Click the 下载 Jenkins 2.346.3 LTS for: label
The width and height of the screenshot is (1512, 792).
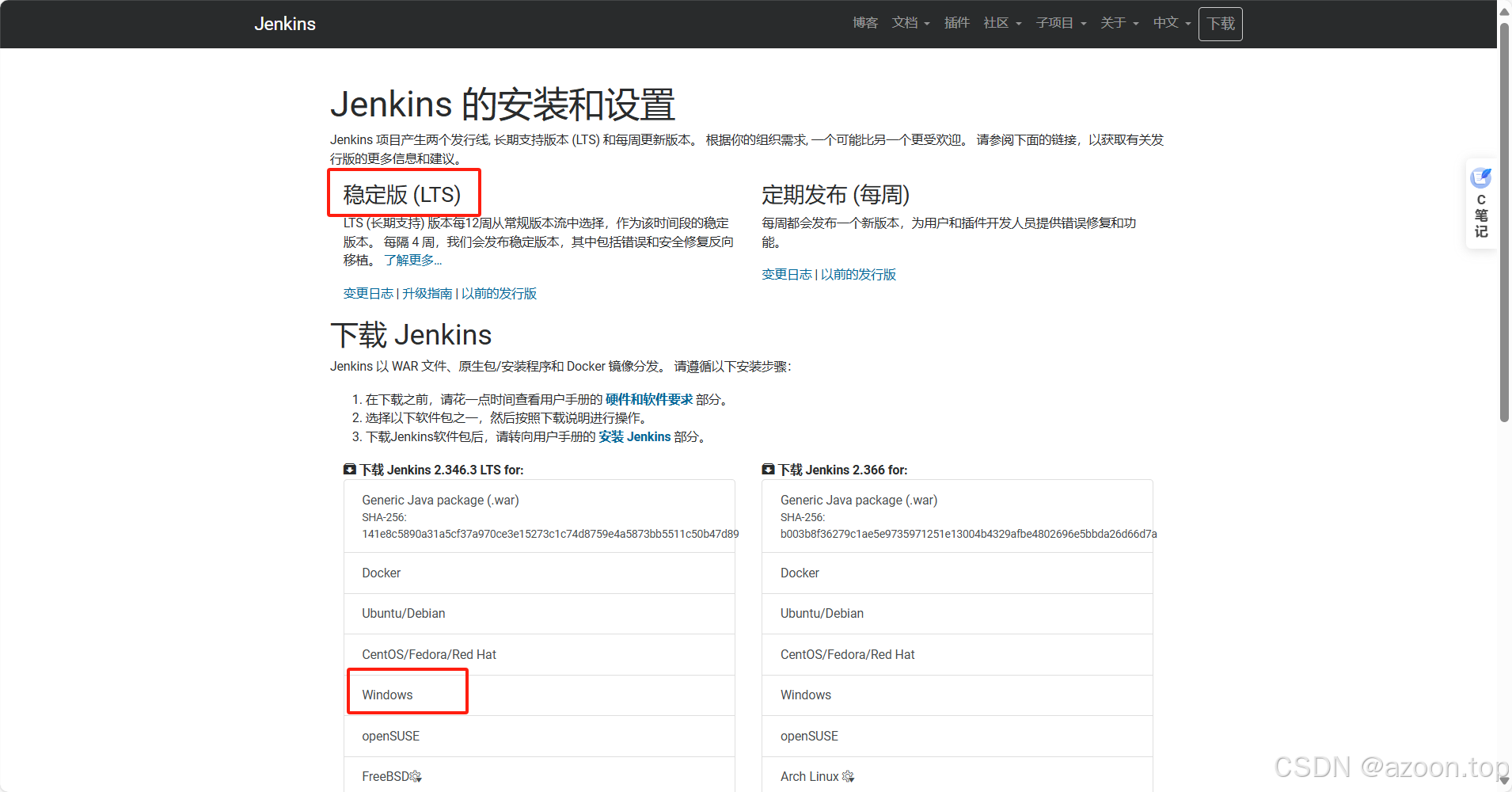click(x=434, y=470)
